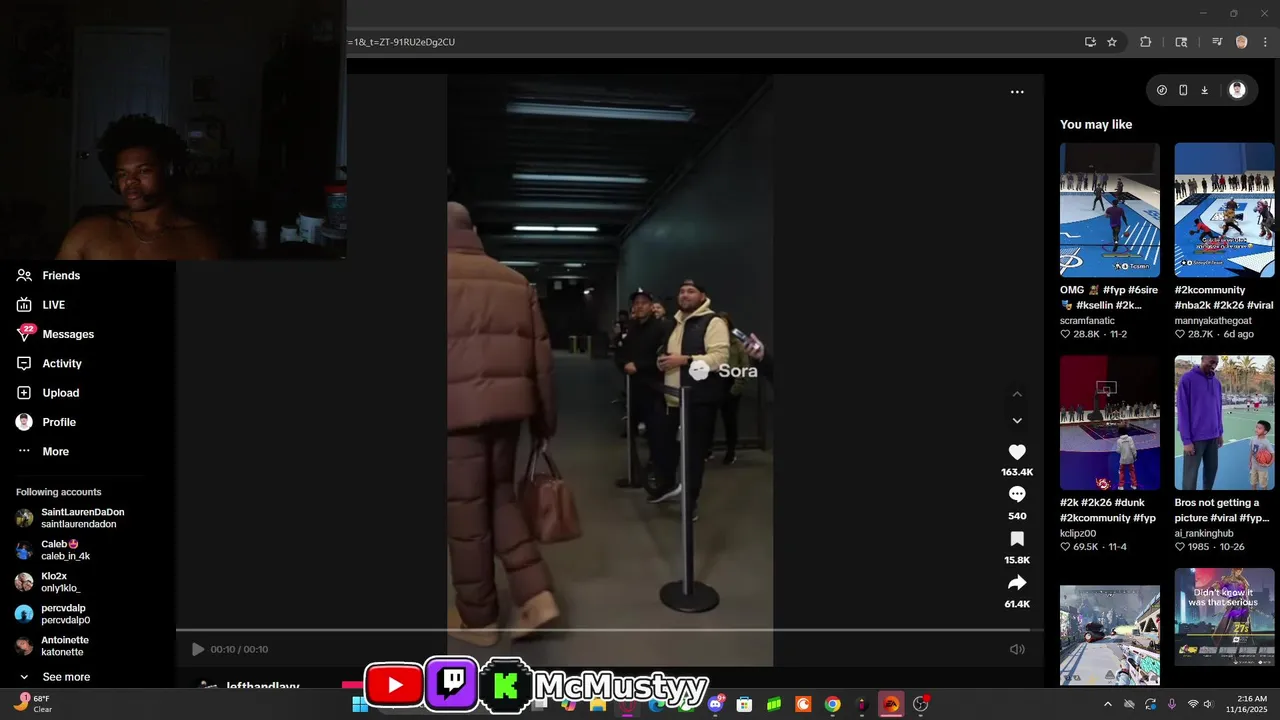Click the microphone tray icon
Image resolution: width=1280 pixels, height=720 pixels.
pos(1171,704)
